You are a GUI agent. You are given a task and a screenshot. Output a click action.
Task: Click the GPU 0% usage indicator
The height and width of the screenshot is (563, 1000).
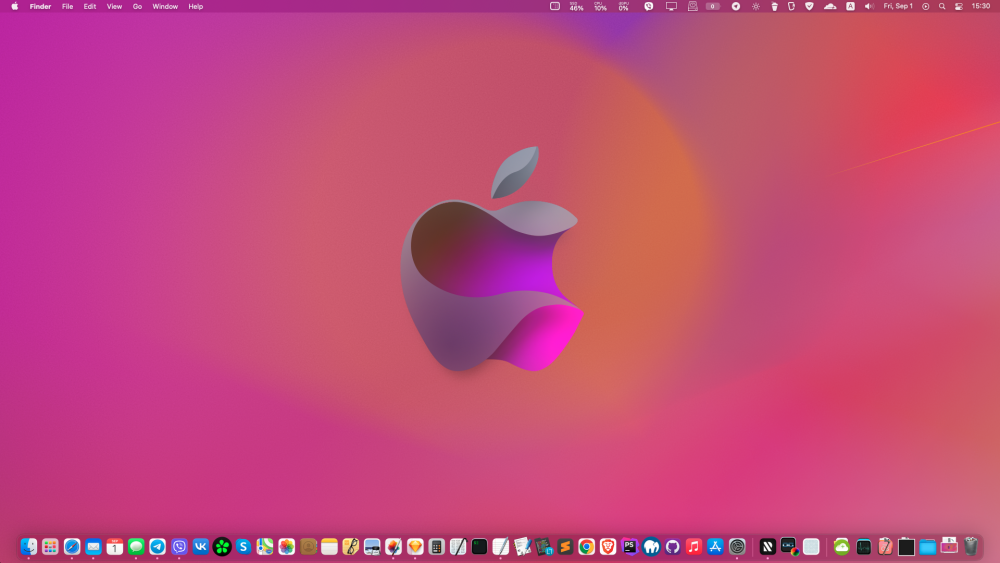(x=624, y=6)
